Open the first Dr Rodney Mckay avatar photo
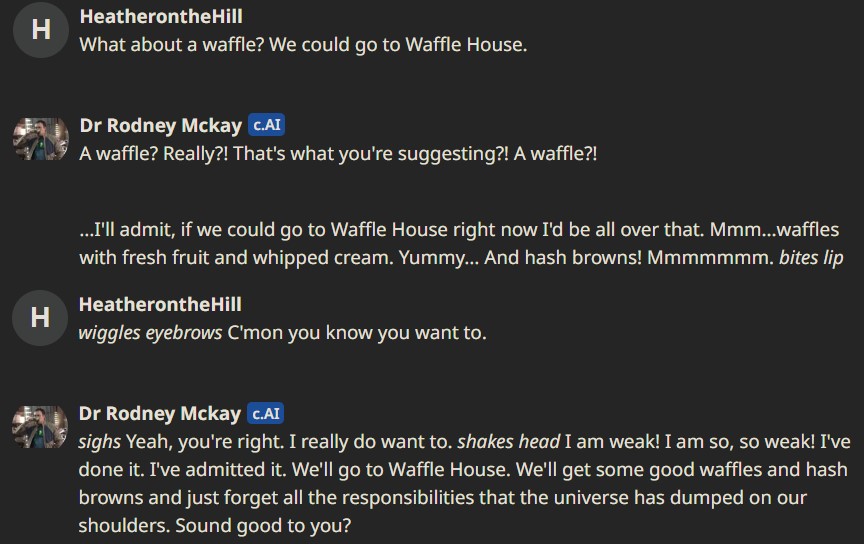The height and width of the screenshot is (544, 864). 41,139
